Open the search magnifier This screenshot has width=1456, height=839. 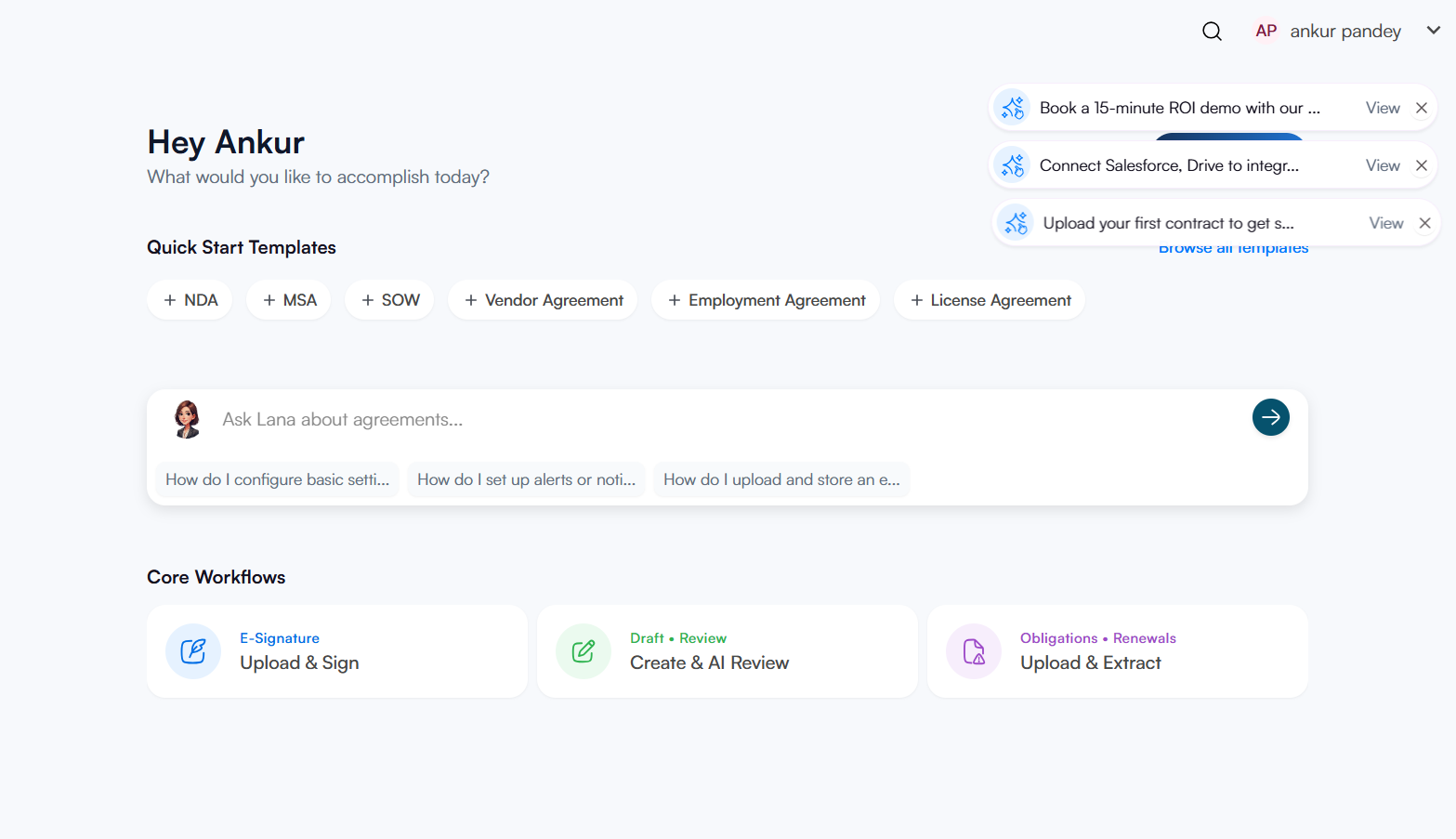point(1212,31)
